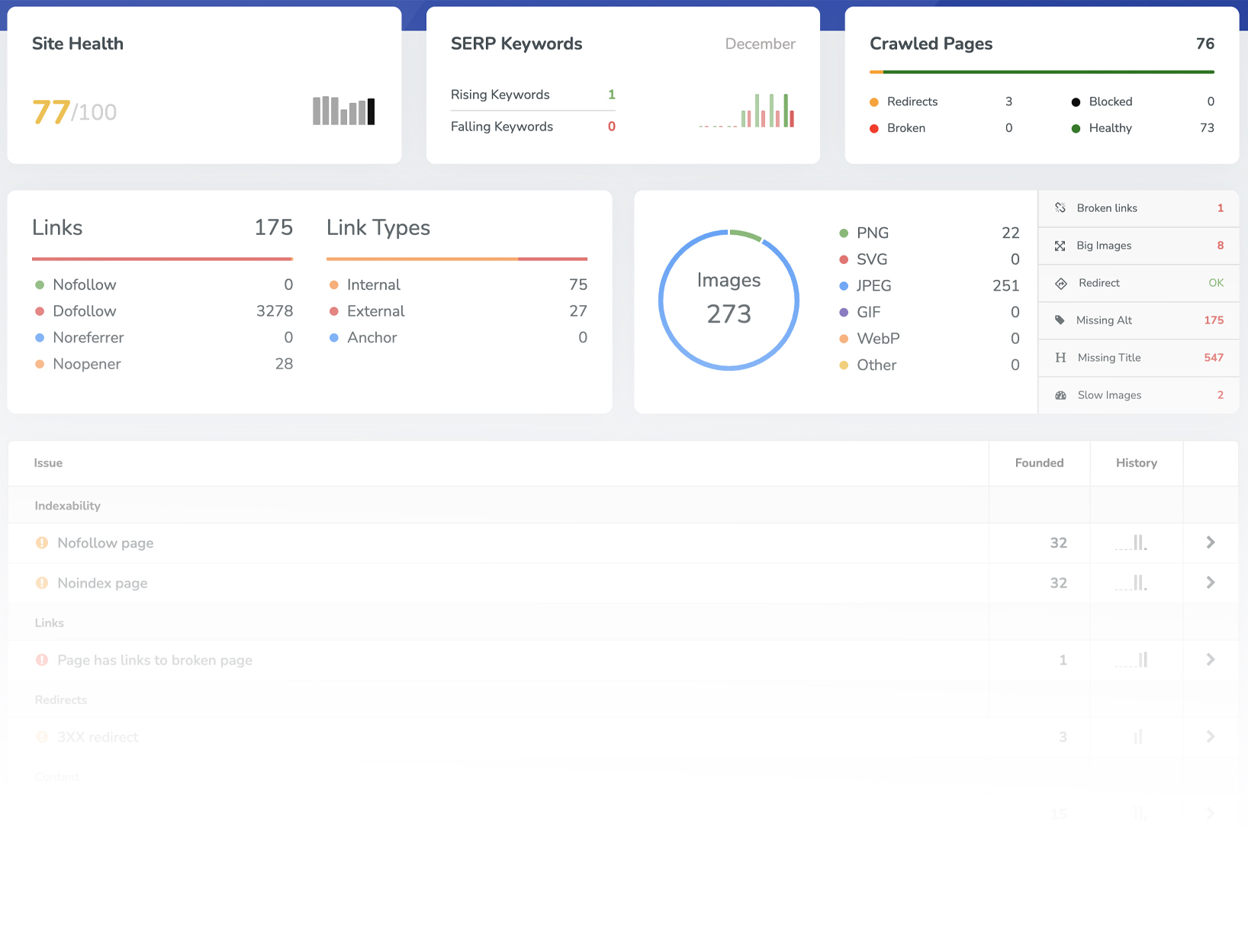
Task: Open the Slow Images row
Action: (x=1138, y=395)
